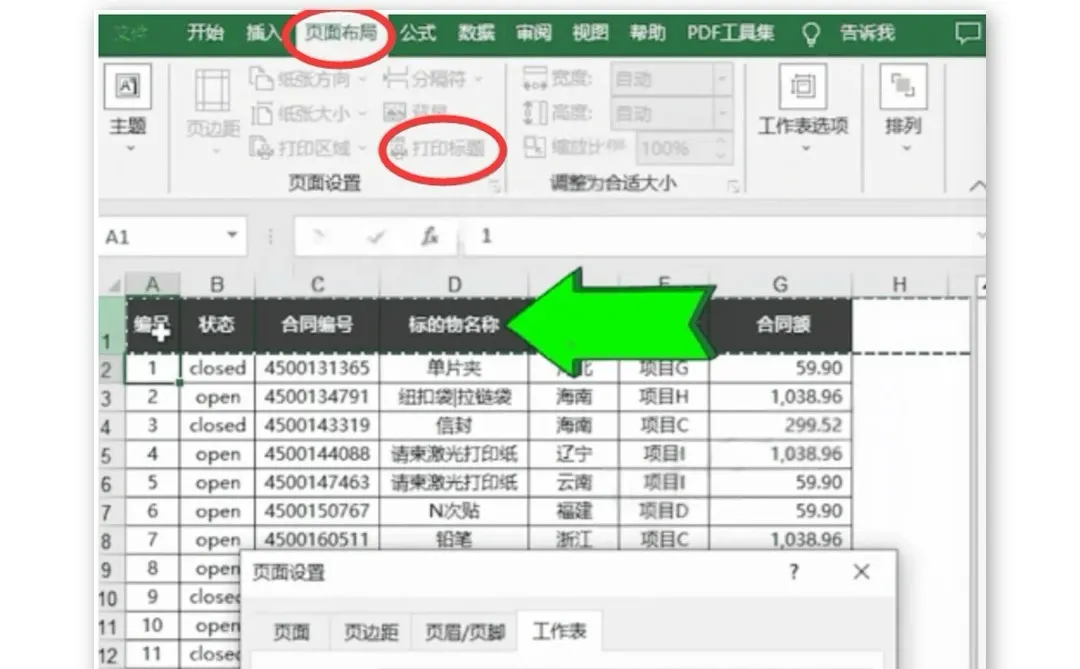The image size is (1080, 669).
Task: Increase 缩放比例 with the up stepper
Action: pyautogui.click(x=721, y=142)
